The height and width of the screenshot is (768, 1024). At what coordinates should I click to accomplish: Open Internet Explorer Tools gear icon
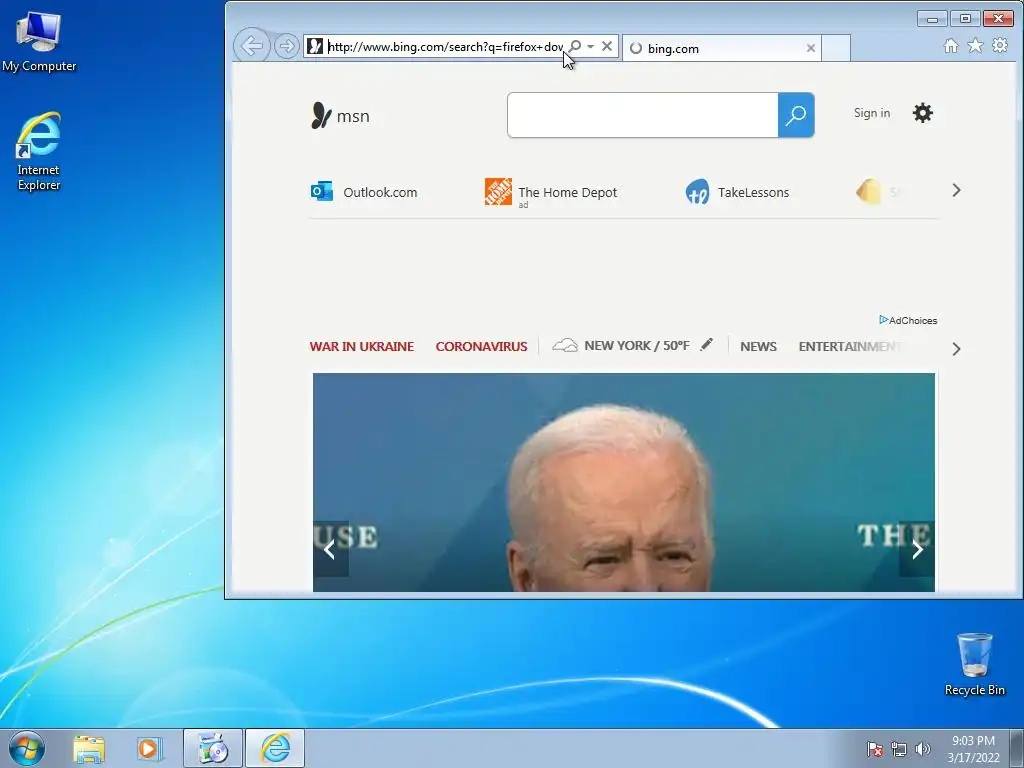pos(1000,46)
